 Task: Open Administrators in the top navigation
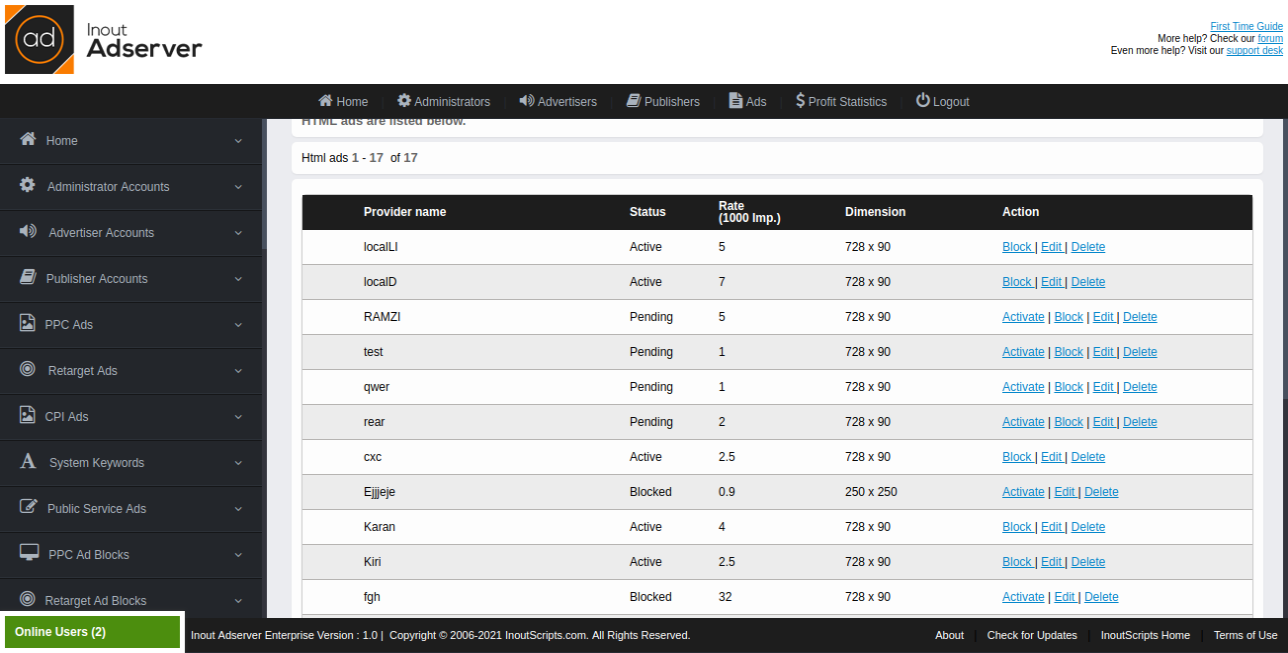coord(443,101)
